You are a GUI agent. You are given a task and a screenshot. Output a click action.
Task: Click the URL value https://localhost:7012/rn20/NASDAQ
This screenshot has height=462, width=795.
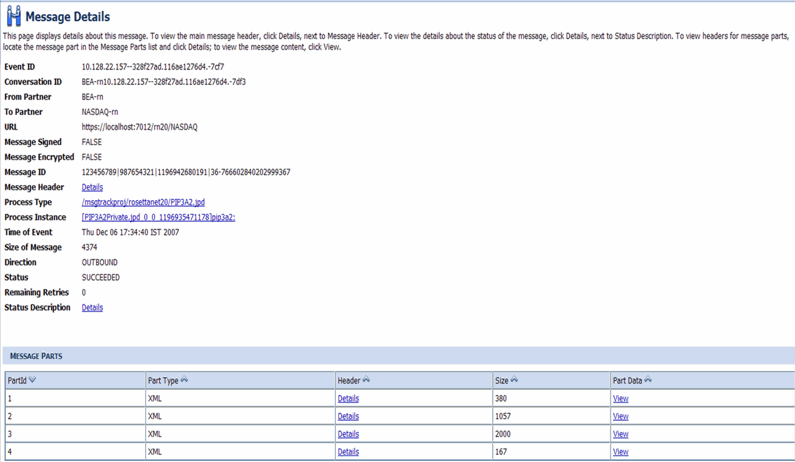(139, 127)
